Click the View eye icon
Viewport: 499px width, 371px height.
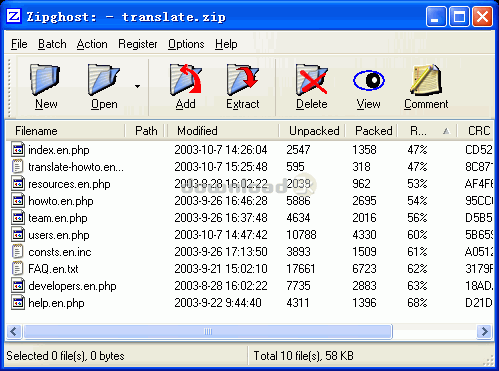click(369, 80)
